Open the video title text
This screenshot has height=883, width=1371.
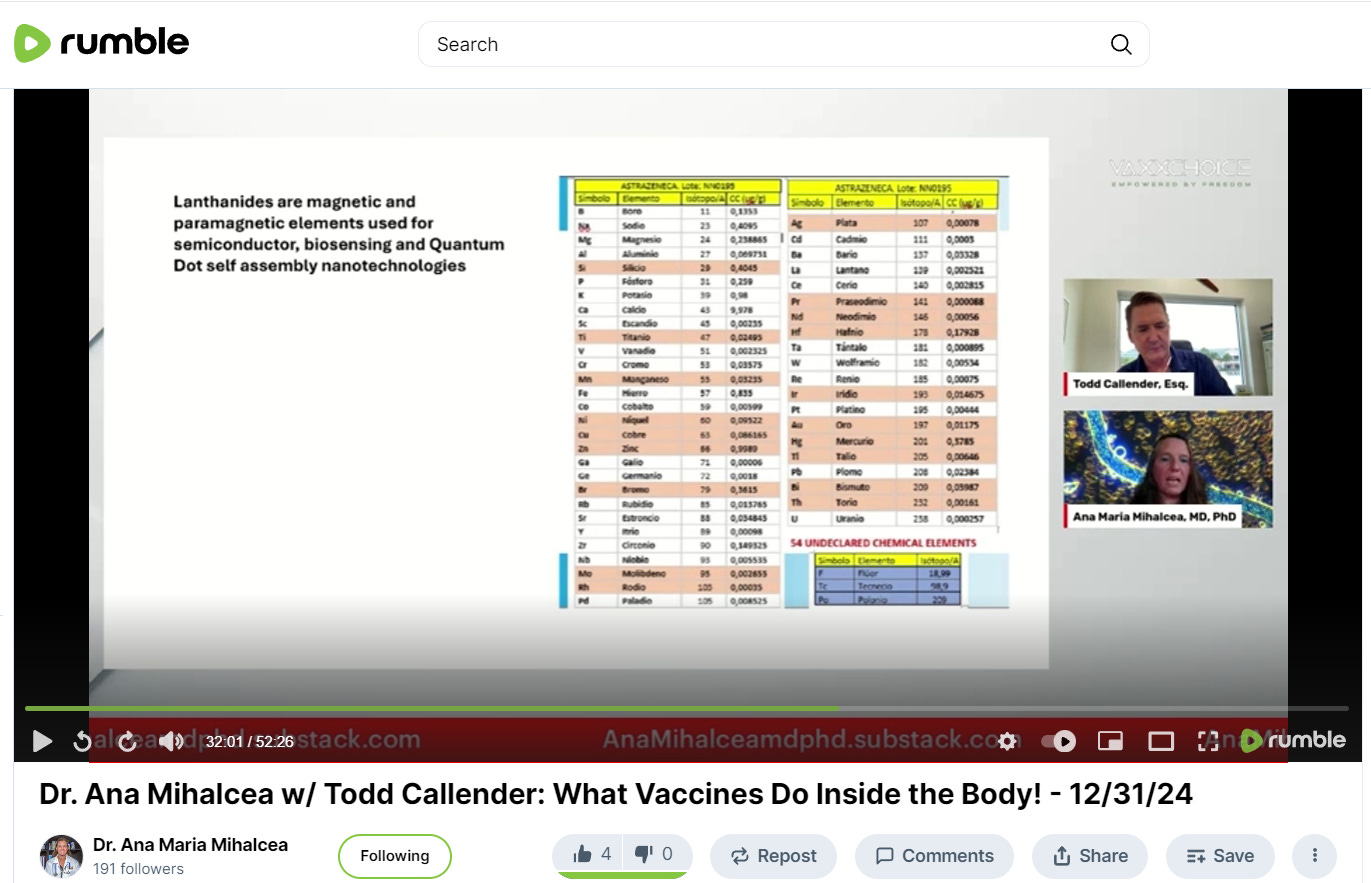pyautogui.click(x=616, y=794)
